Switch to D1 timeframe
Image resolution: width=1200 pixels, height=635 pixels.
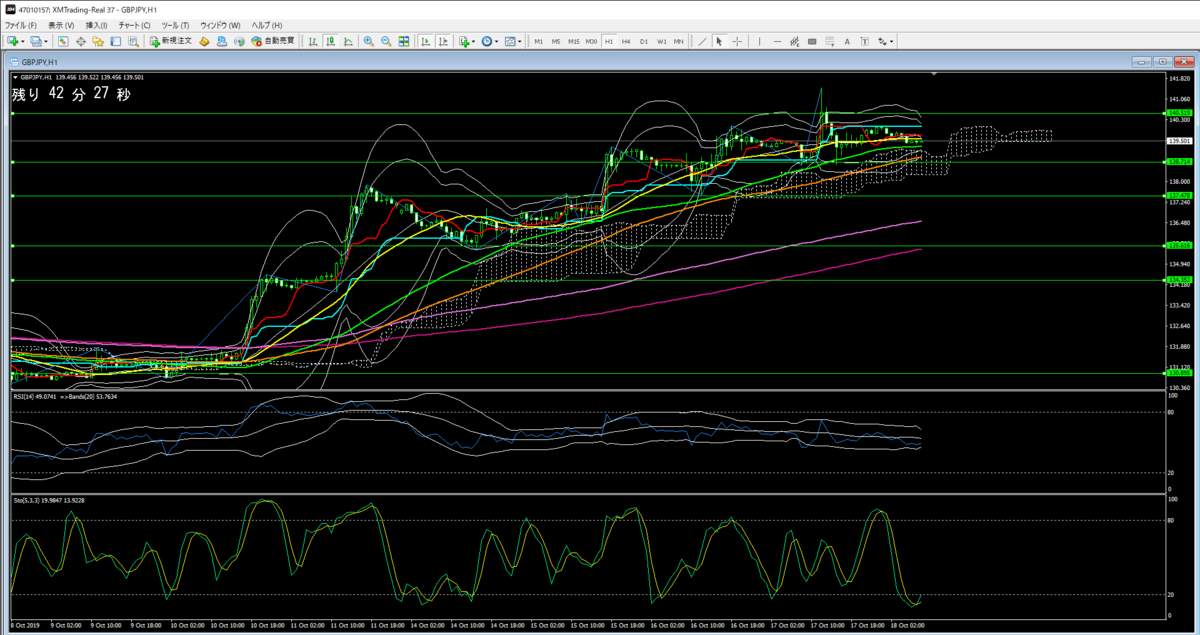tap(644, 41)
